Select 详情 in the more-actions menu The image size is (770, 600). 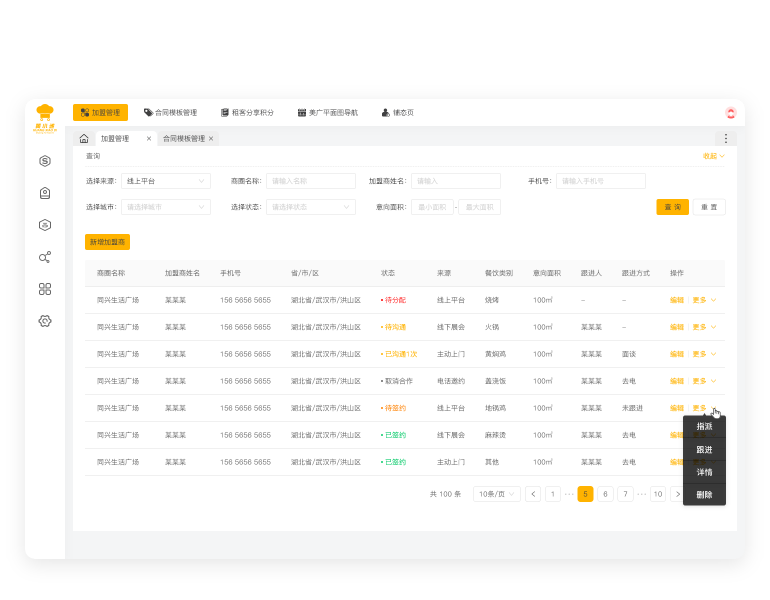pyautogui.click(x=704, y=472)
